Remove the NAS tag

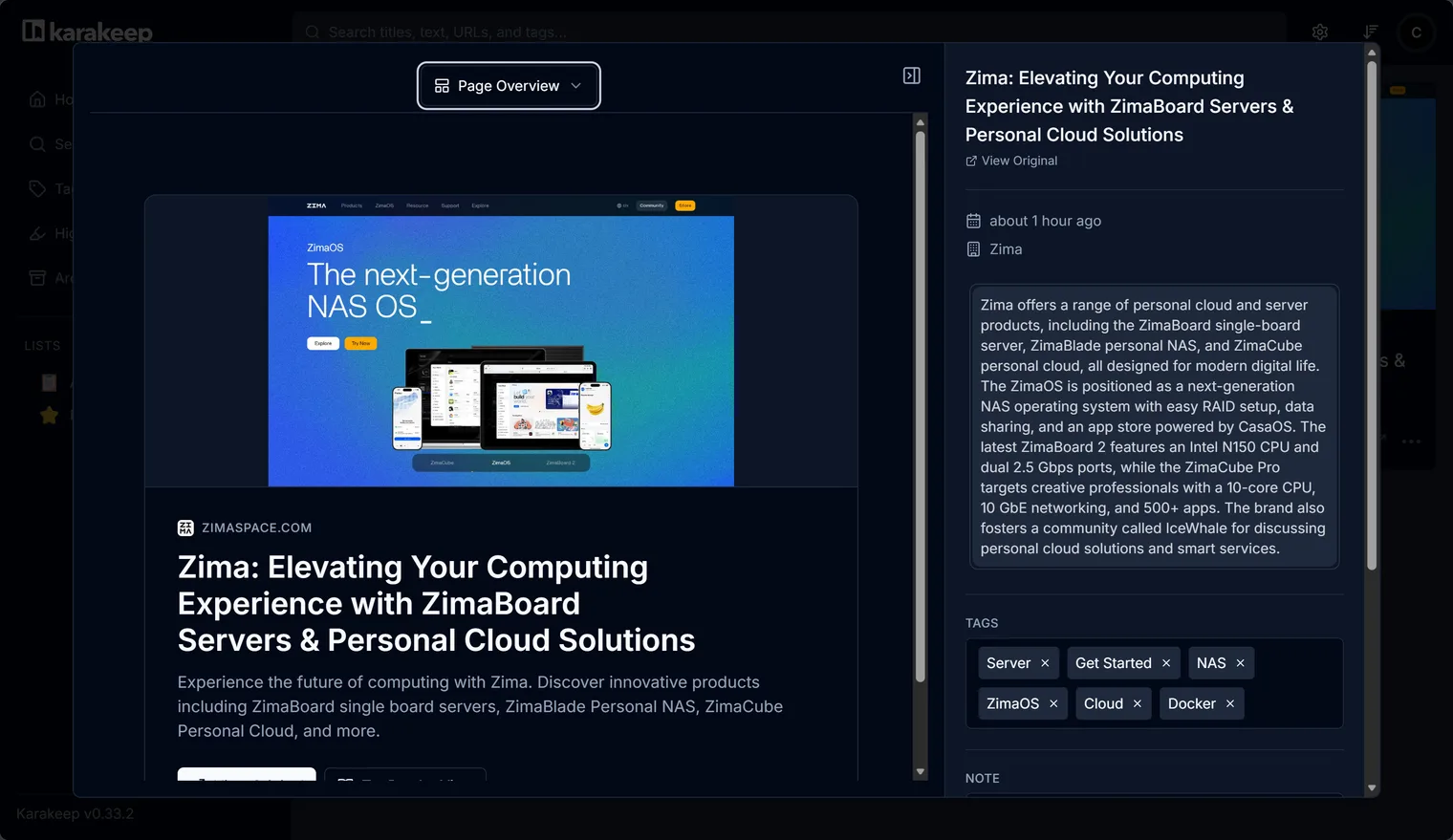pos(1240,663)
